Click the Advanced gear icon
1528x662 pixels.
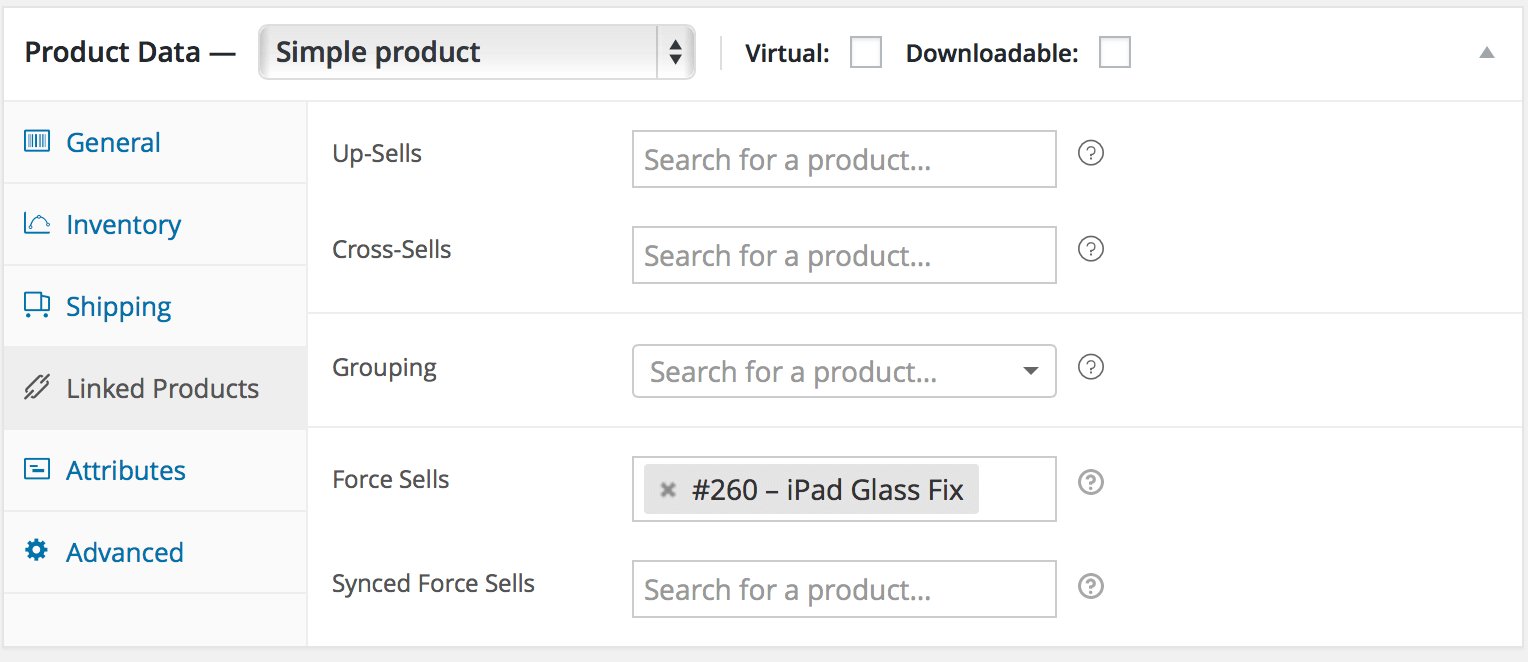coord(36,551)
